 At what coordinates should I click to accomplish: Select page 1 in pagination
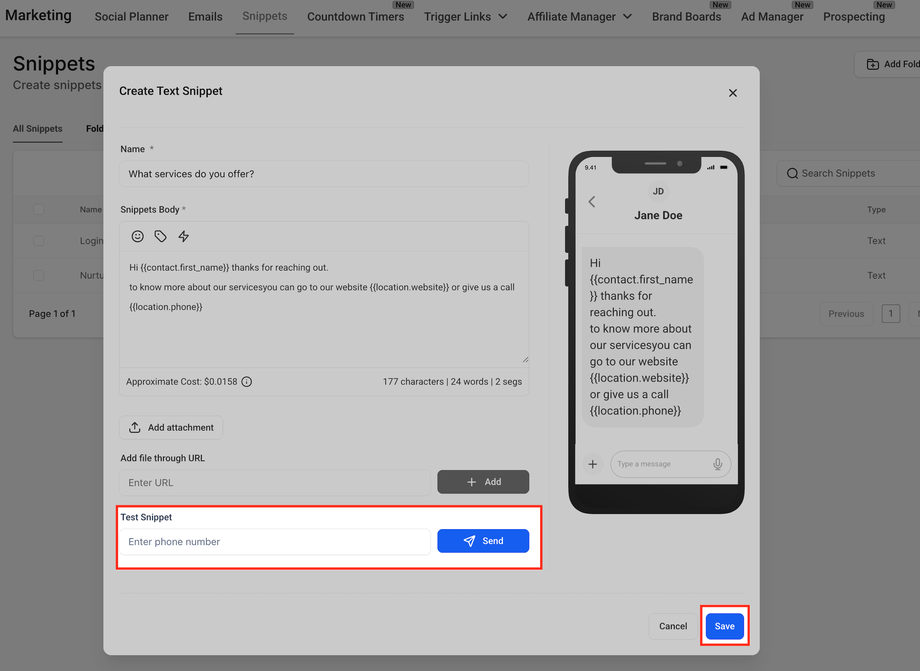coord(891,314)
